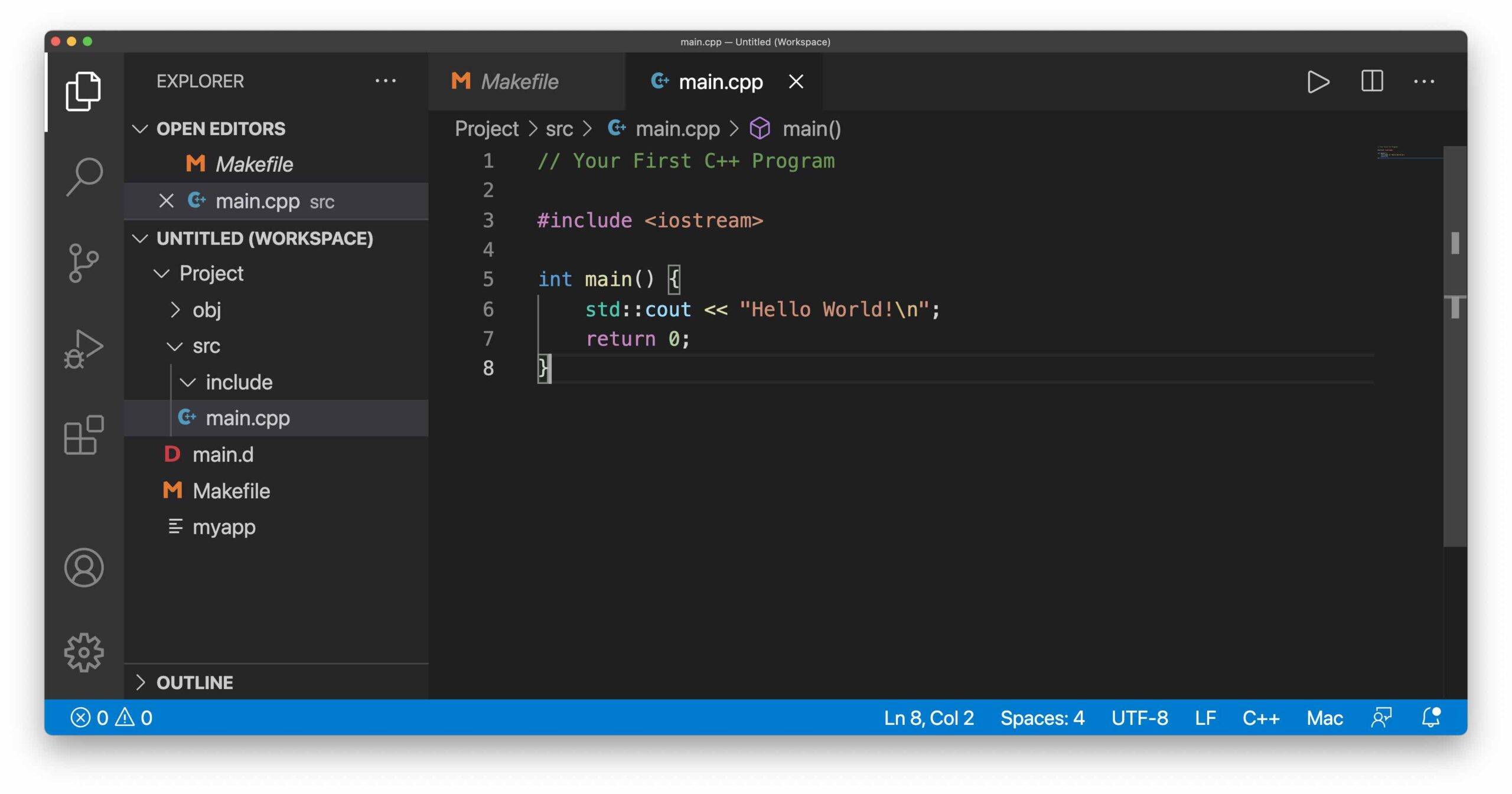Open the Extensions view
The image size is (1512, 794).
(x=84, y=437)
